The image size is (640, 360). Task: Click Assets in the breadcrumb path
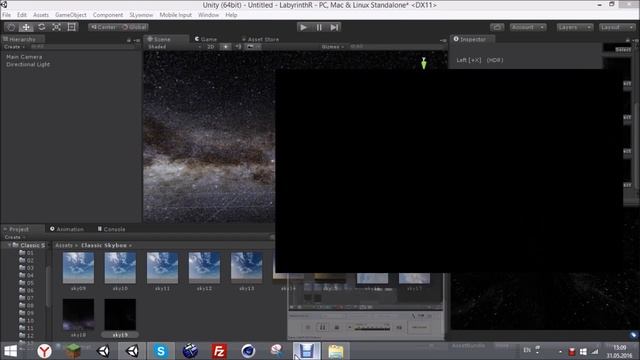pos(64,245)
